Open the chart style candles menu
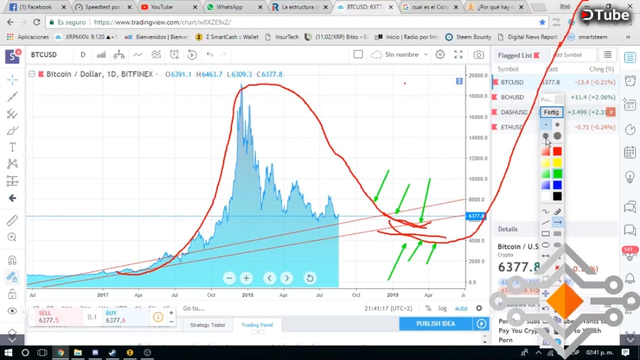The height and width of the screenshot is (360, 640). pyautogui.click(x=101, y=55)
